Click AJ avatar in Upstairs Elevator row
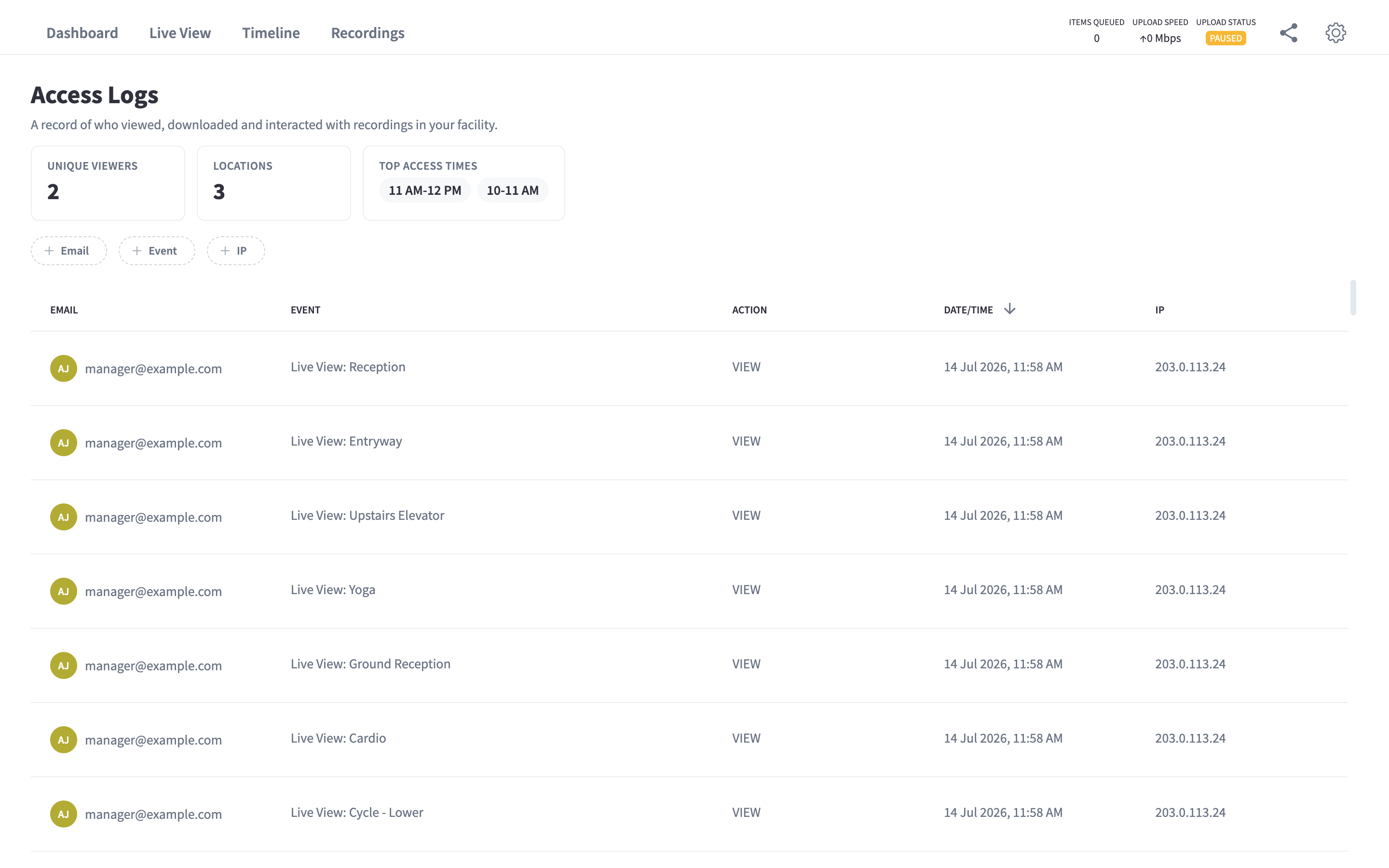 64,516
